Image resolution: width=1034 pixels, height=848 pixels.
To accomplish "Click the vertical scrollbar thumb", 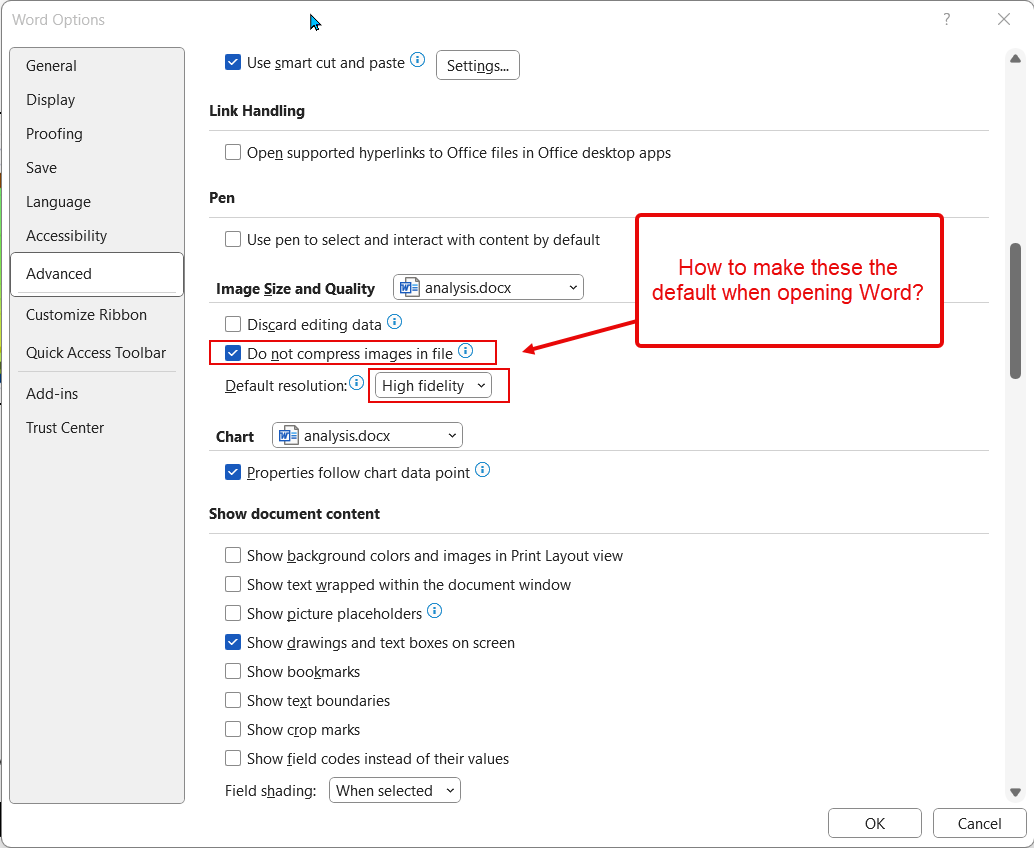I will point(1016,311).
